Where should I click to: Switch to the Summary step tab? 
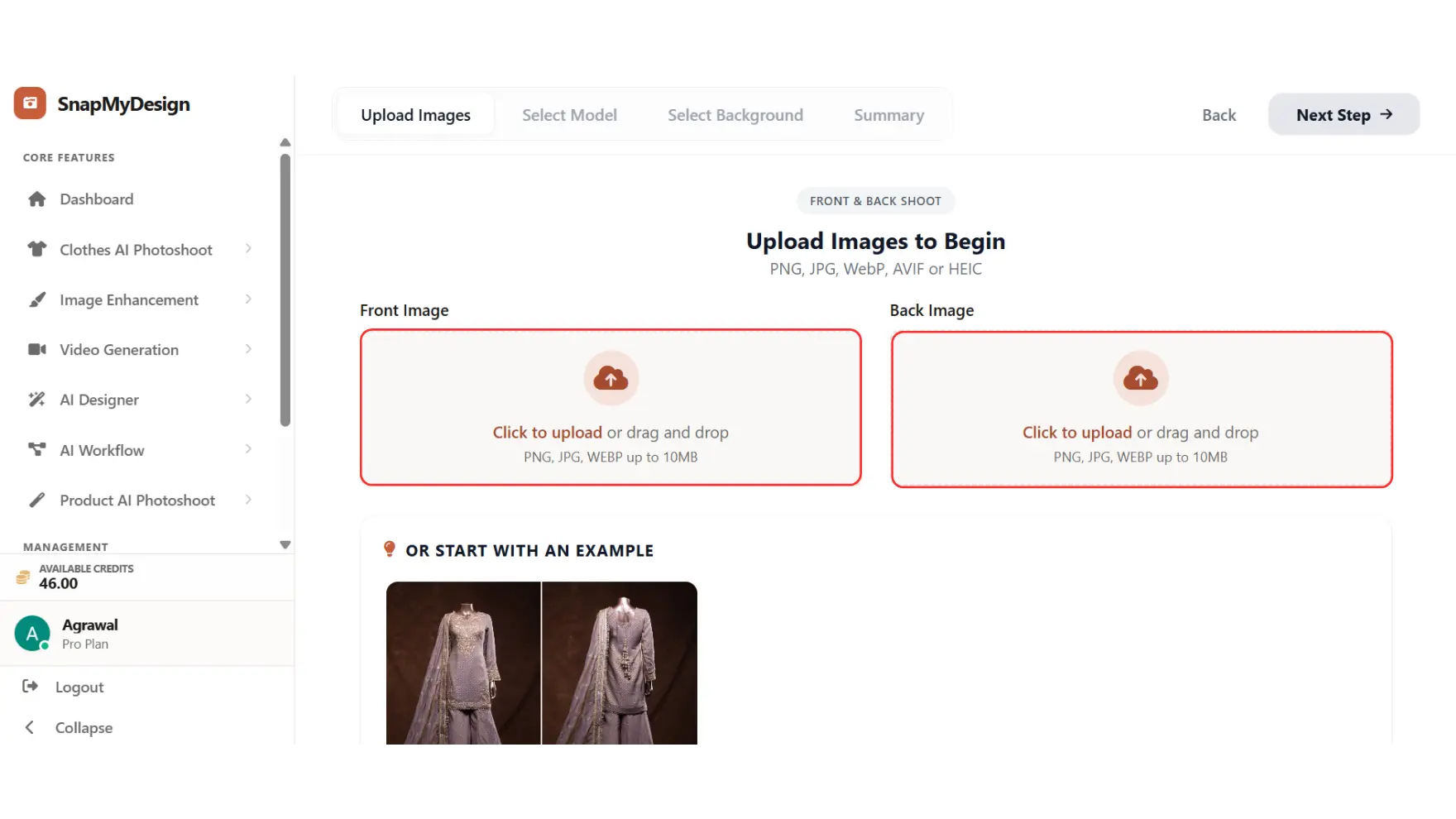coord(889,115)
